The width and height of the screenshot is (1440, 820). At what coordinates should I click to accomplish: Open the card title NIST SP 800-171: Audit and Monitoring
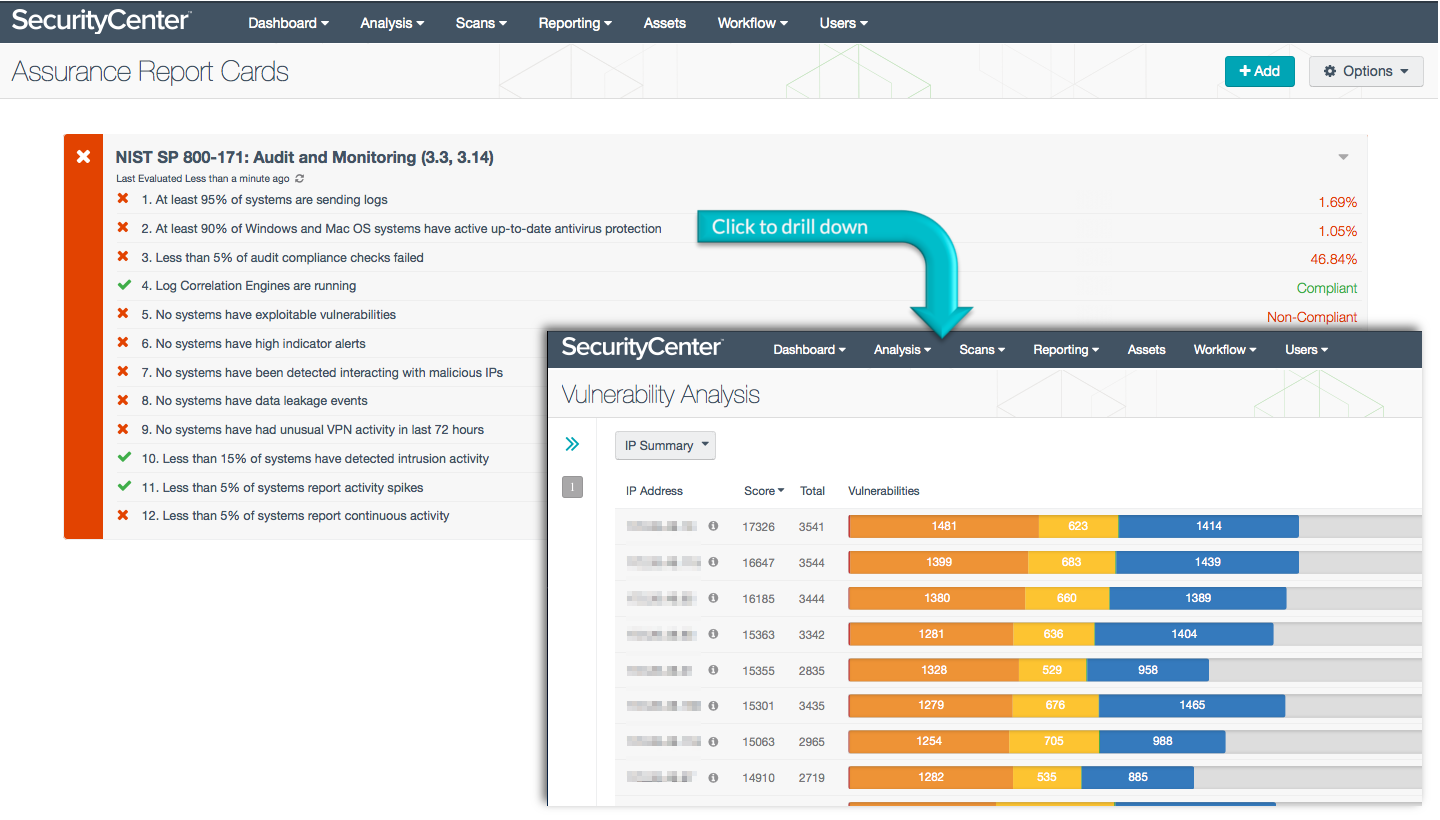coord(304,157)
